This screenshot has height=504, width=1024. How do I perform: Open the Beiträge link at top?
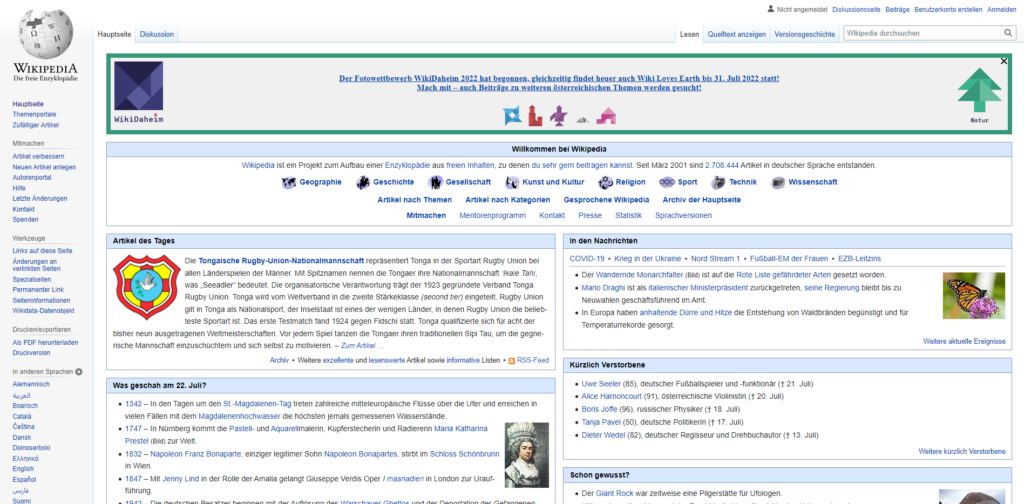point(897,10)
